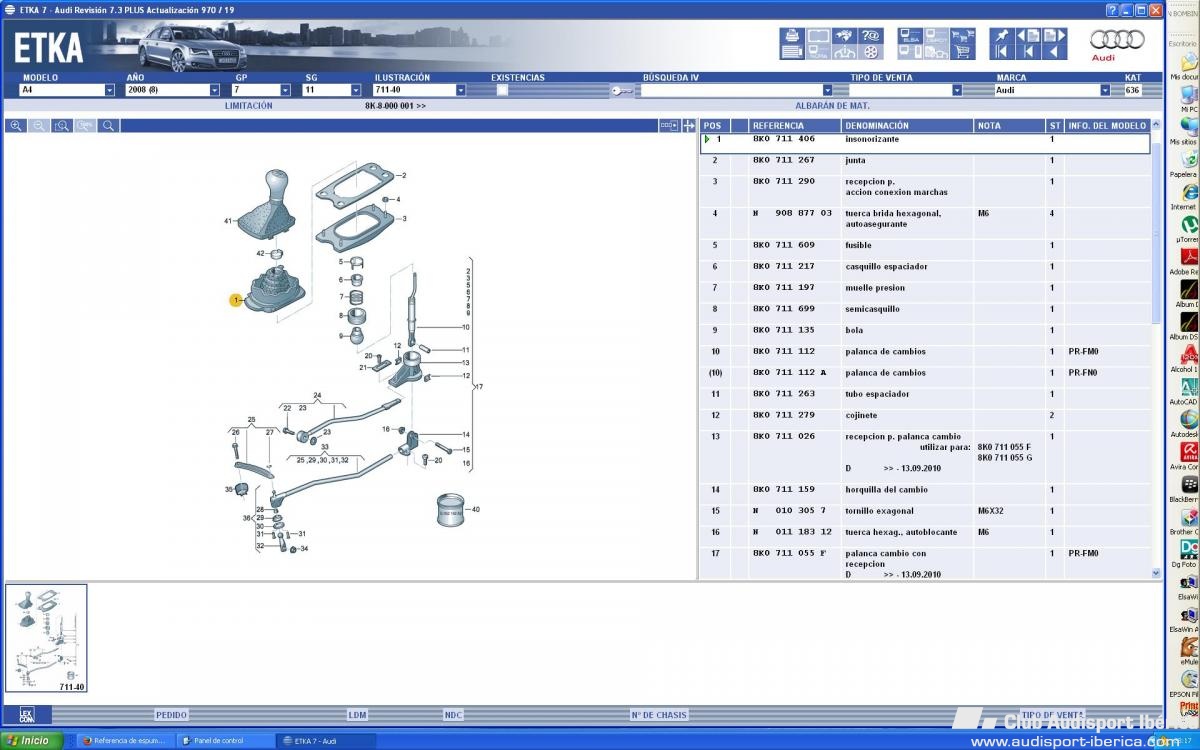
Task: Zoom in on the parts illustration
Action: [15, 126]
